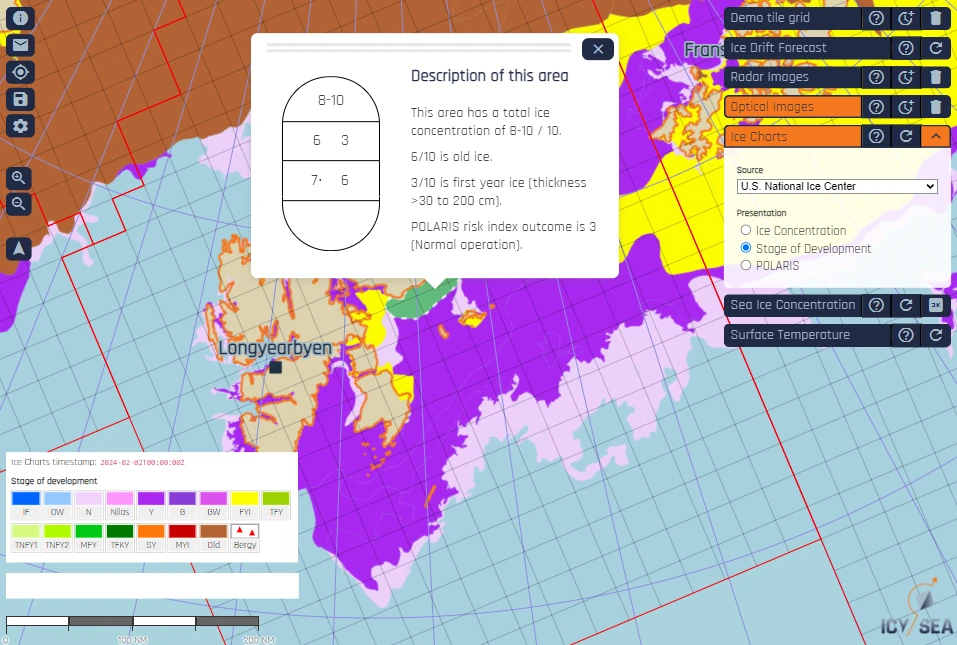Open the Source dropdown for ice charts
This screenshot has height=645, width=957.
point(837,186)
